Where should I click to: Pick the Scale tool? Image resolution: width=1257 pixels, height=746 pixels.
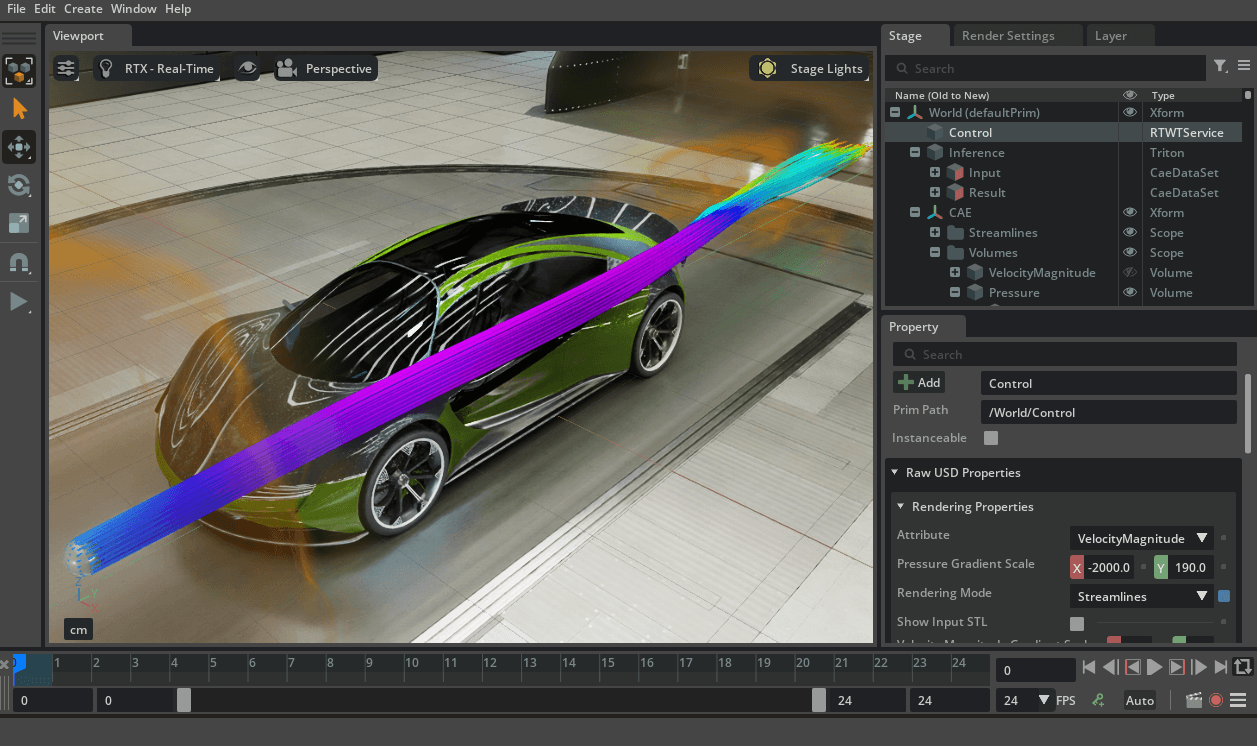tap(19, 223)
